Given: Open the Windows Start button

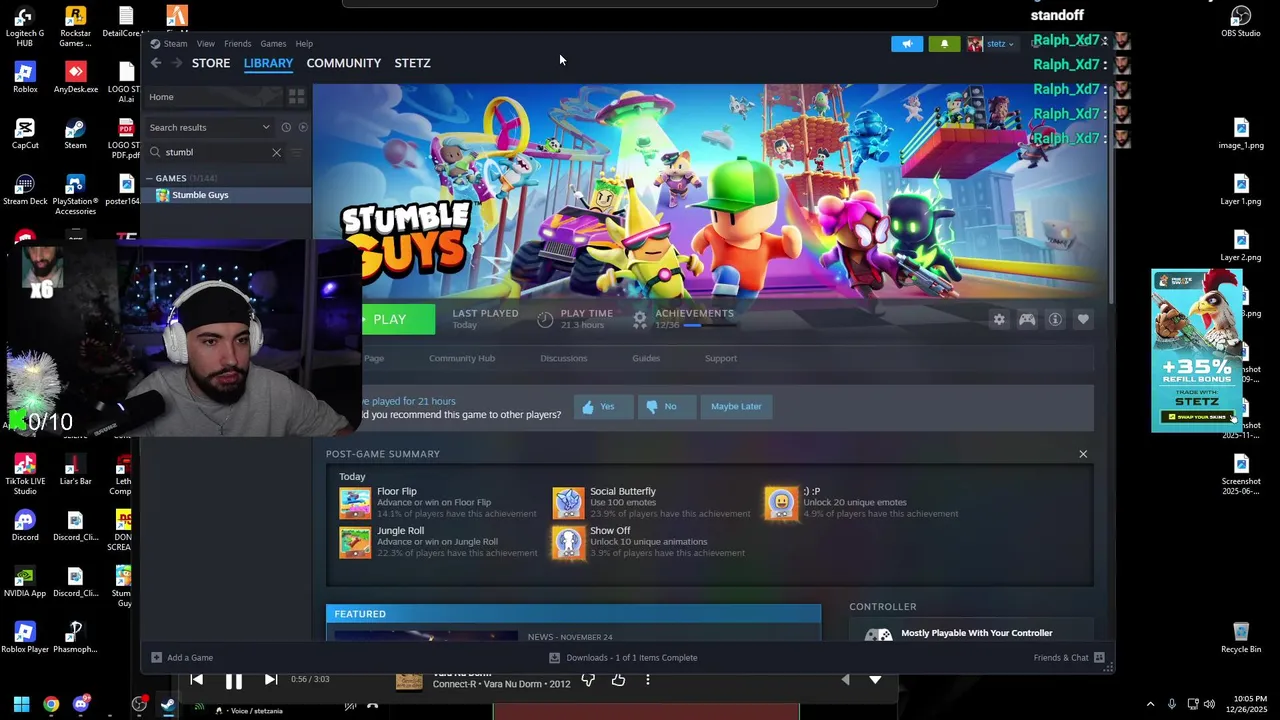Looking at the screenshot, I should click(21, 704).
